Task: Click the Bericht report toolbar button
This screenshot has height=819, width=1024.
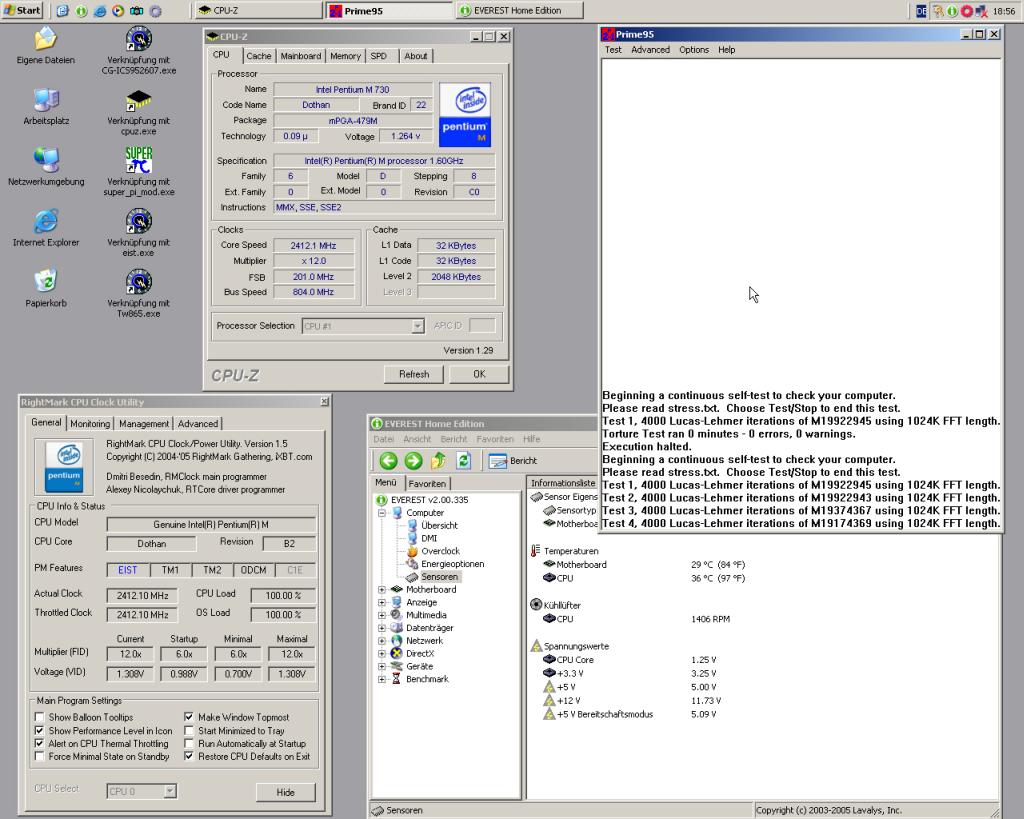Action: (513, 461)
